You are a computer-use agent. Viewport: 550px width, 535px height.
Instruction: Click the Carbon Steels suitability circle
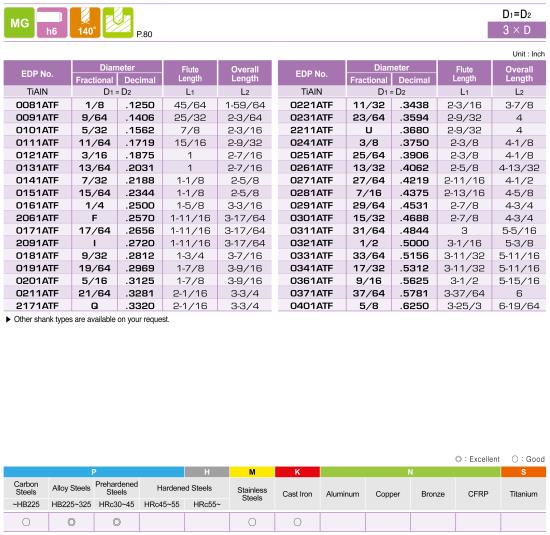tap(26, 522)
